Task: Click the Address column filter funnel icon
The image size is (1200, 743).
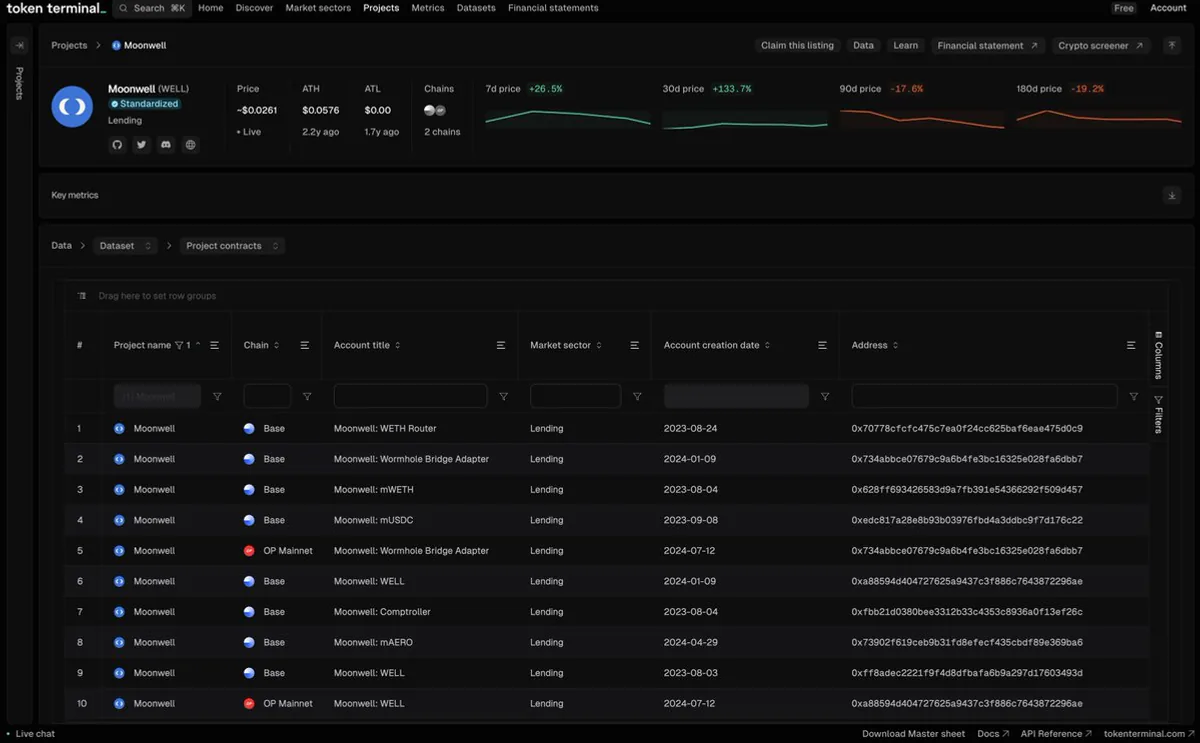Action: click(1133, 397)
